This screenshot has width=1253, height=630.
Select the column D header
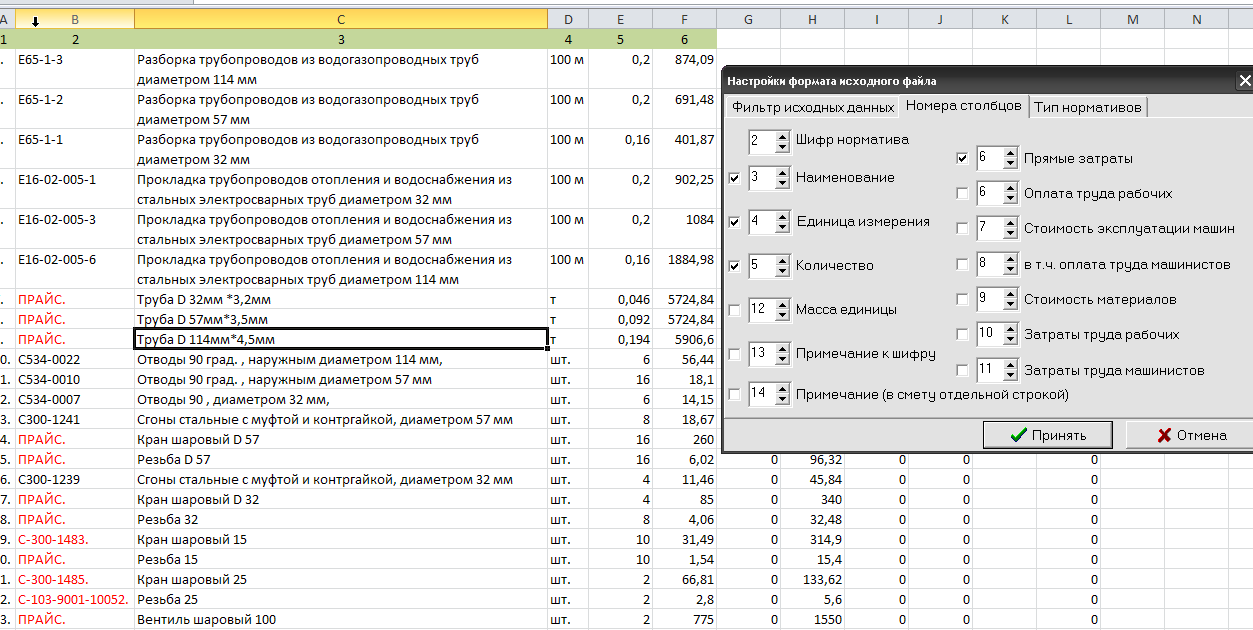568,19
